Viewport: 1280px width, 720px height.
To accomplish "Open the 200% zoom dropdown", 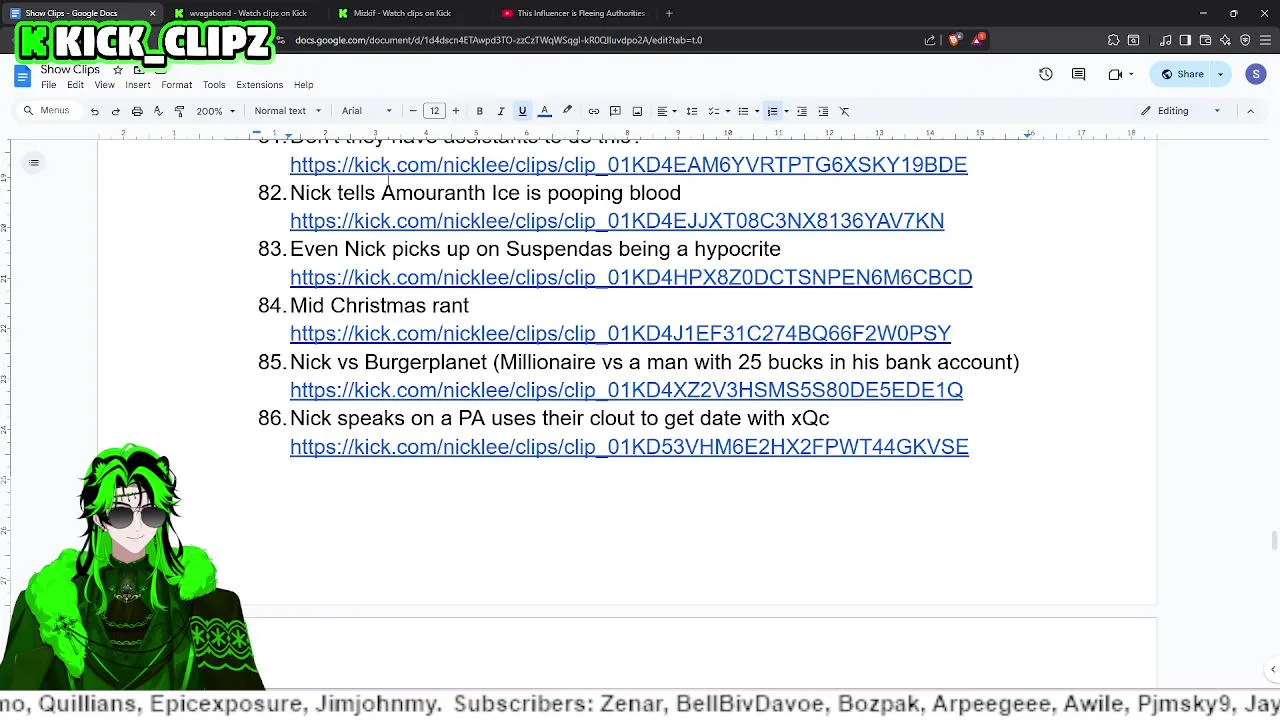I will tap(215, 111).
